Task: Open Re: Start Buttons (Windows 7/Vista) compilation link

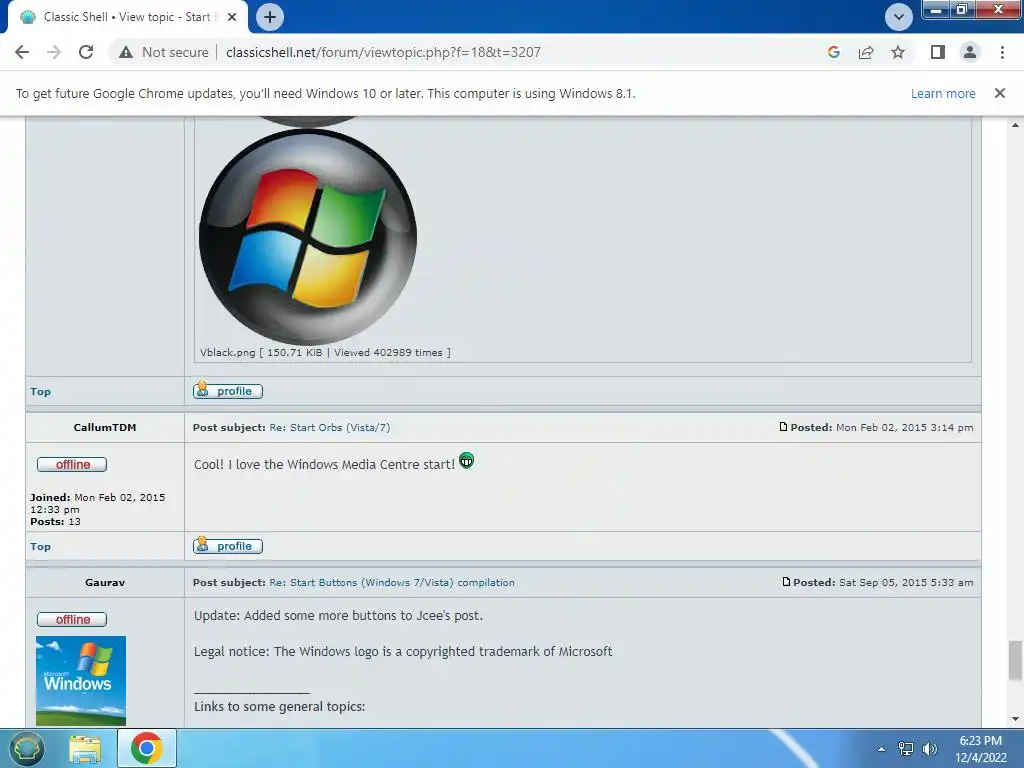Action: [x=392, y=583]
